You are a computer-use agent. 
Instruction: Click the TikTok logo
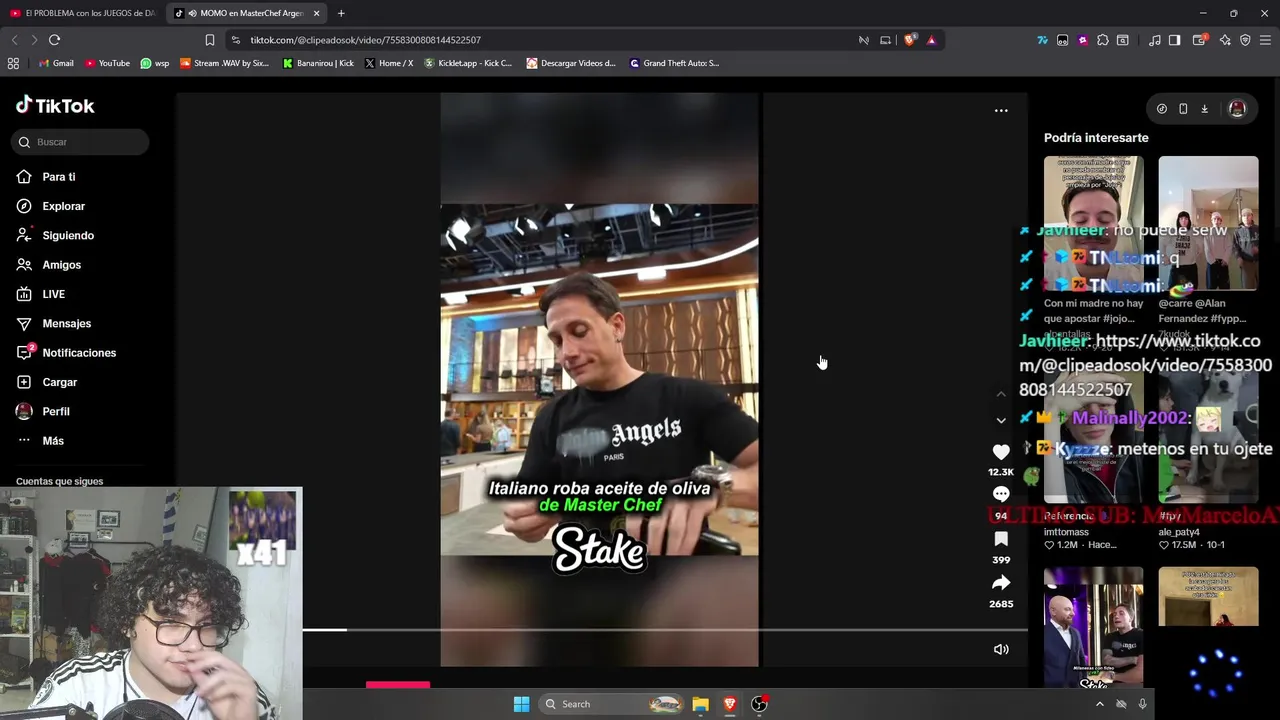click(x=55, y=105)
